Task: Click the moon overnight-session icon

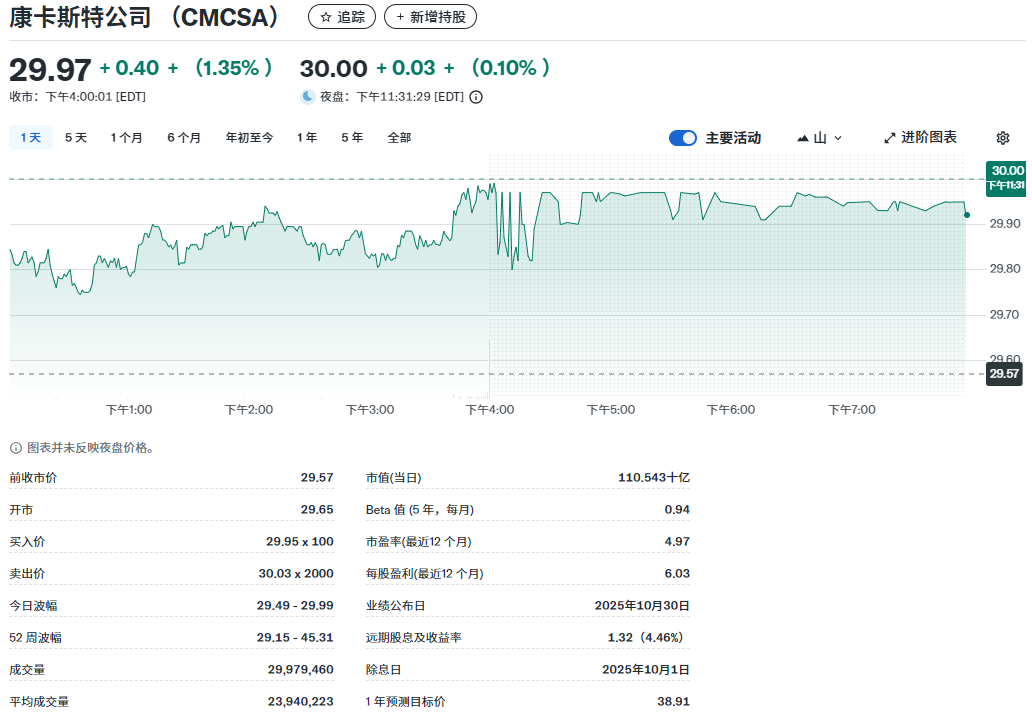Action: [x=308, y=97]
